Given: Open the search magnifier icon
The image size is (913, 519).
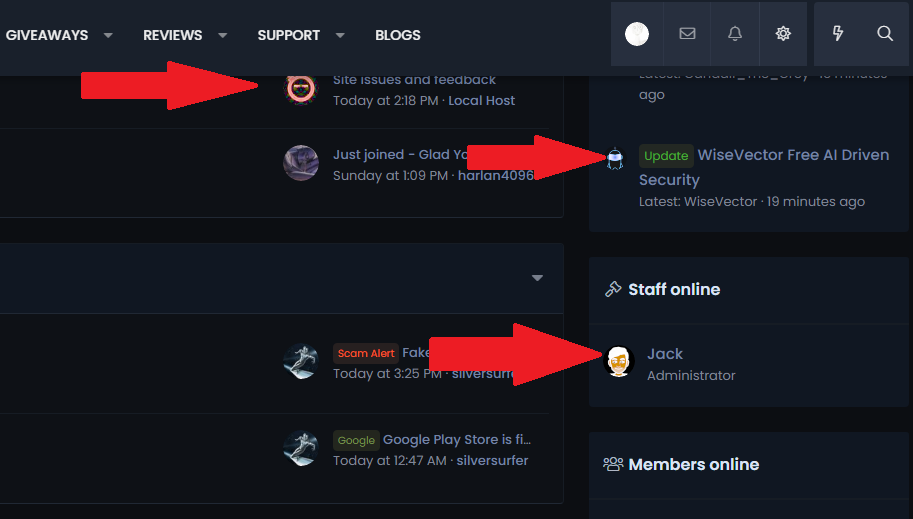Looking at the screenshot, I should [885, 34].
